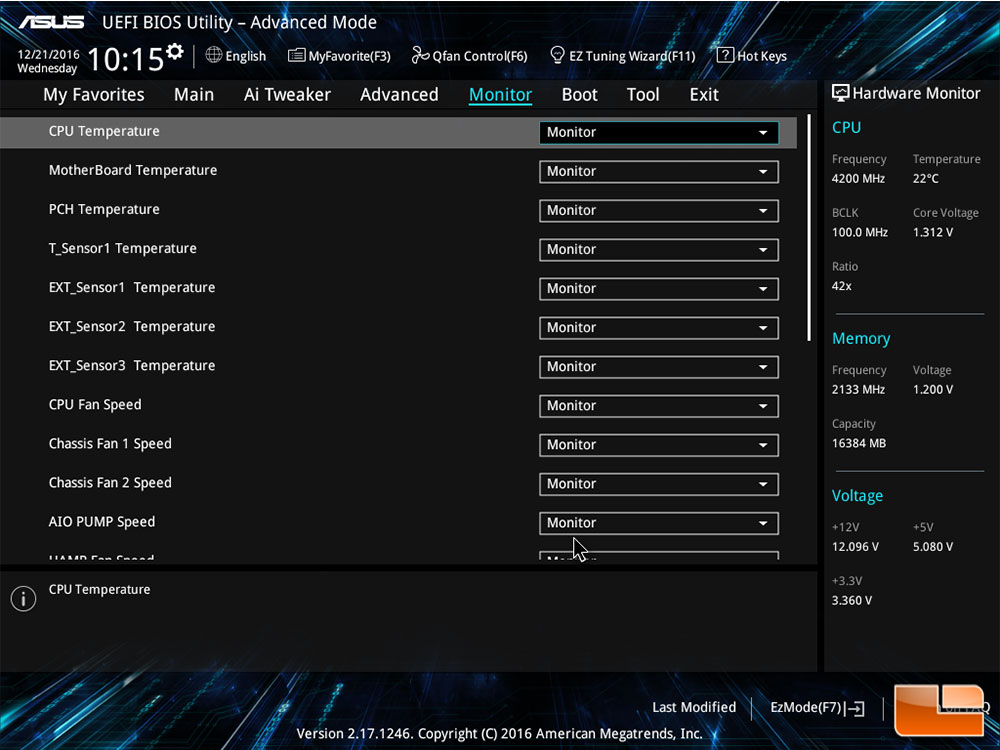Switch to the Boot tab
This screenshot has width=1000, height=750.
coord(580,95)
